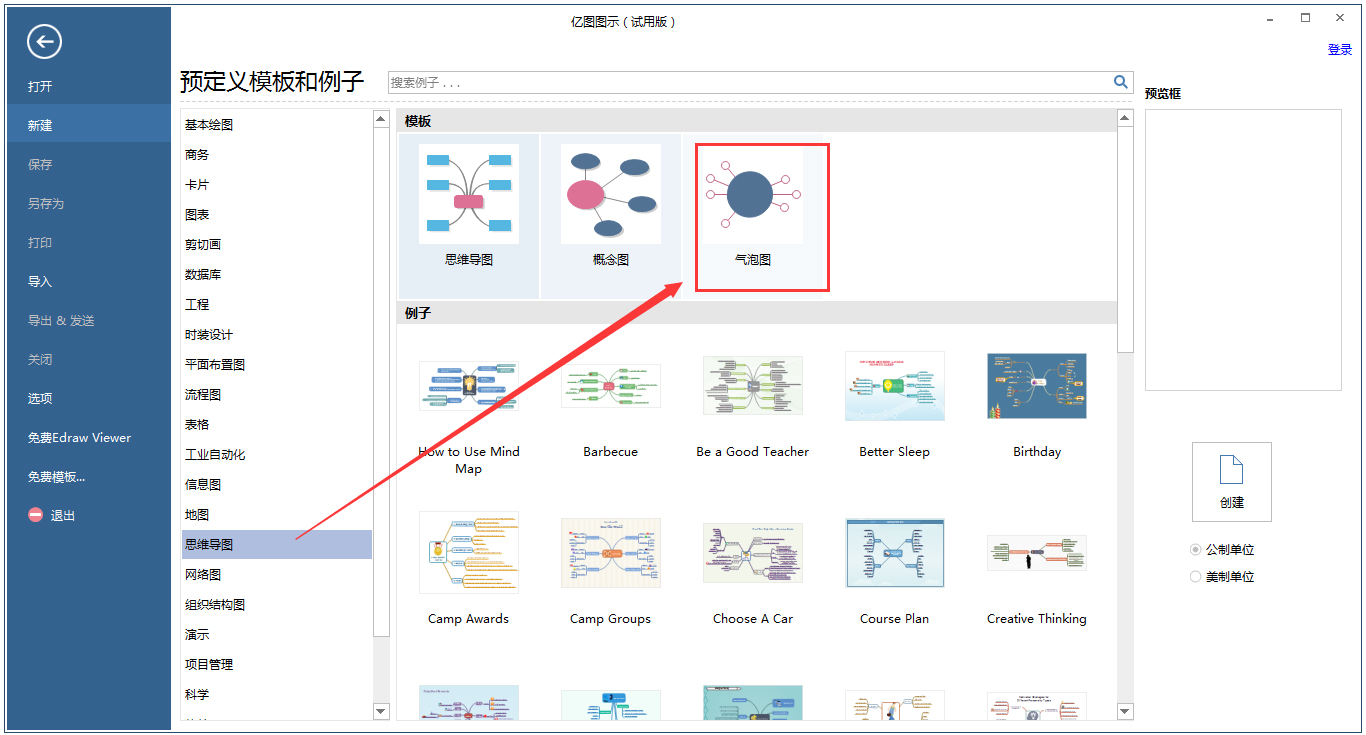
Task: Click the templates pane scroll-up arrow
Action: [x=1125, y=119]
